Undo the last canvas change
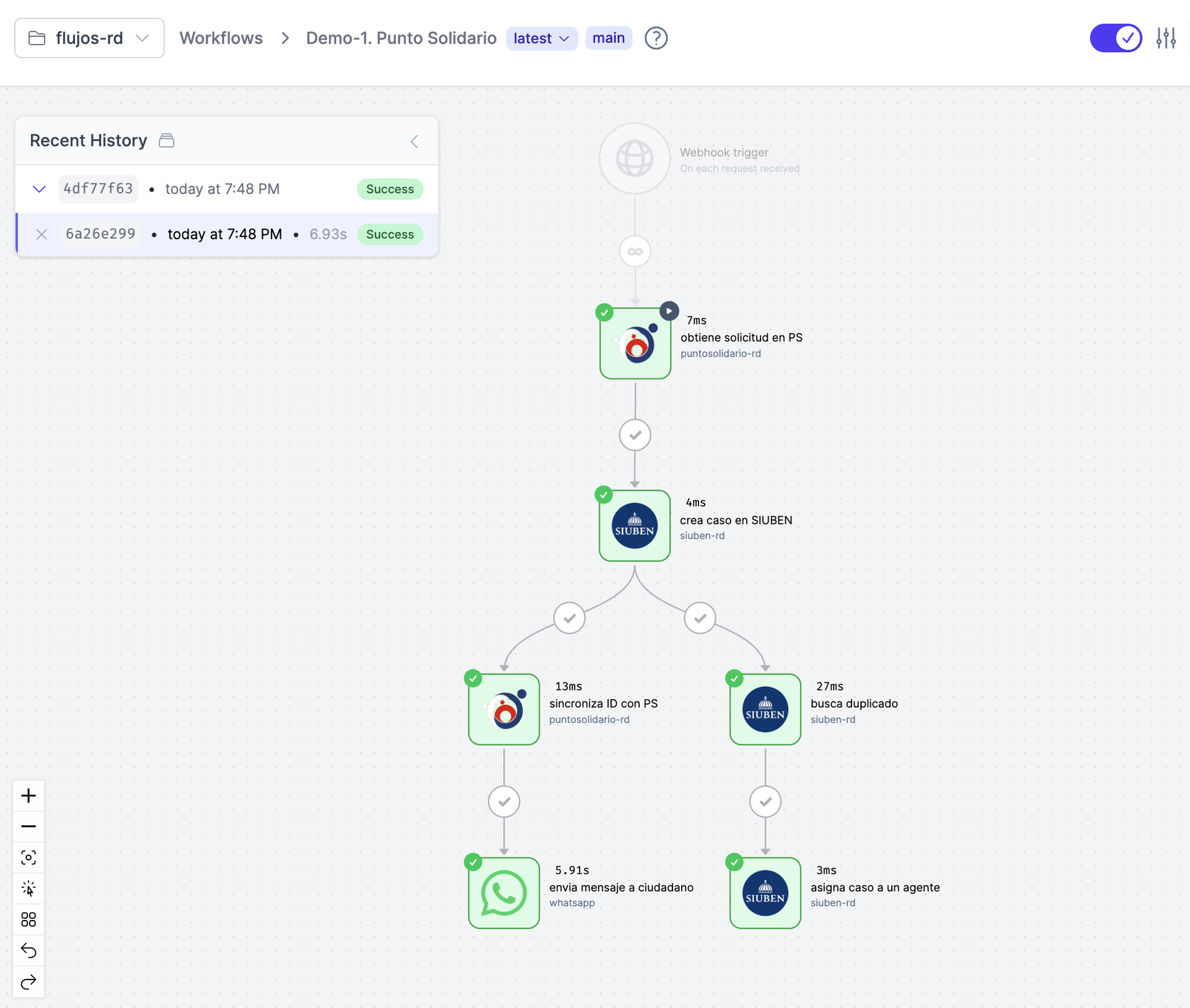This screenshot has width=1190, height=1008. (x=29, y=950)
